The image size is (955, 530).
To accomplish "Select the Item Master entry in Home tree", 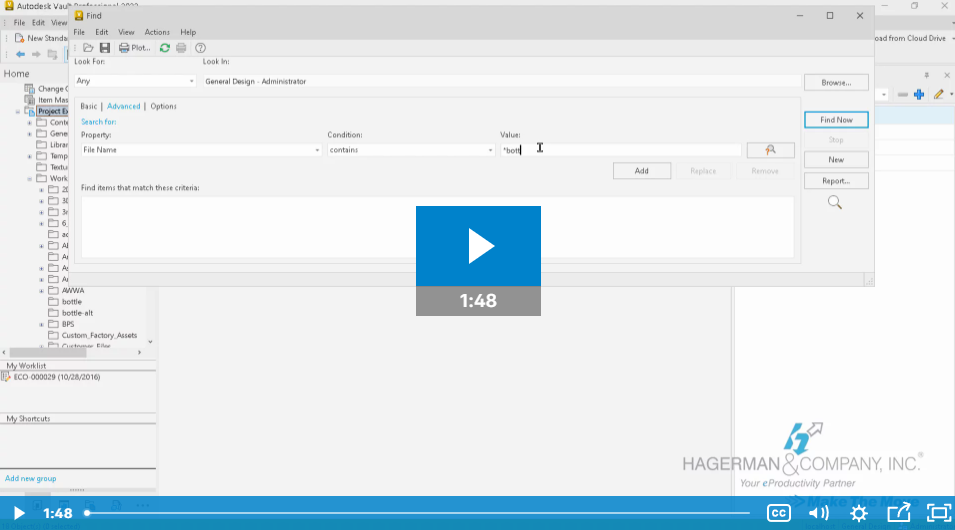I will (x=53, y=100).
